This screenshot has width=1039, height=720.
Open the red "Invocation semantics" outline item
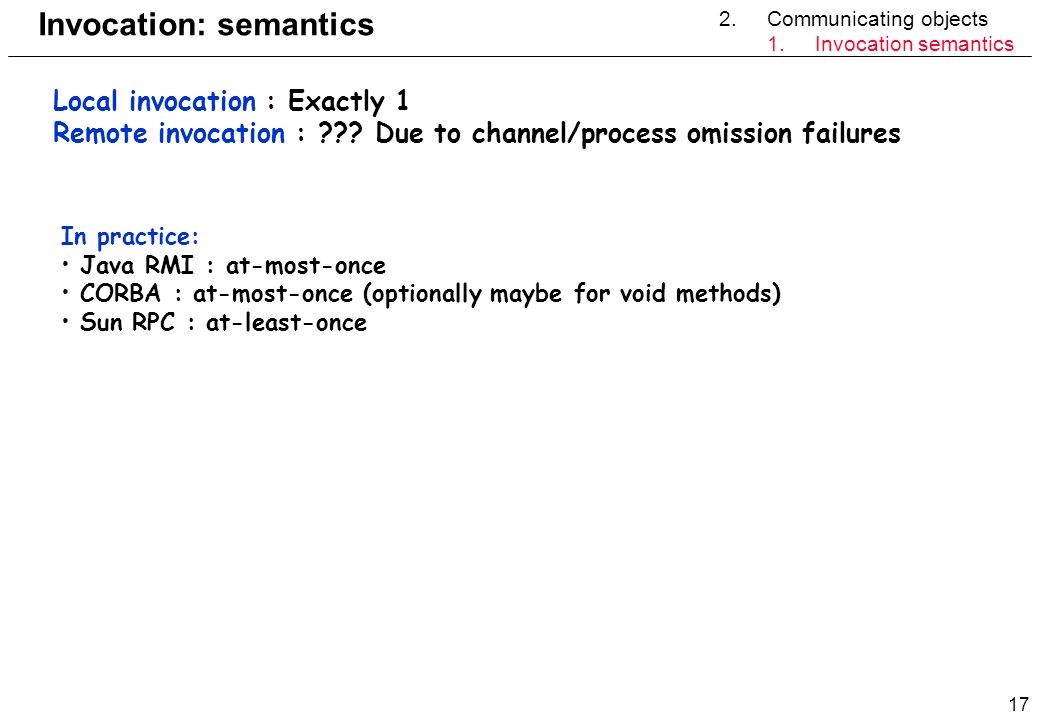coord(914,44)
